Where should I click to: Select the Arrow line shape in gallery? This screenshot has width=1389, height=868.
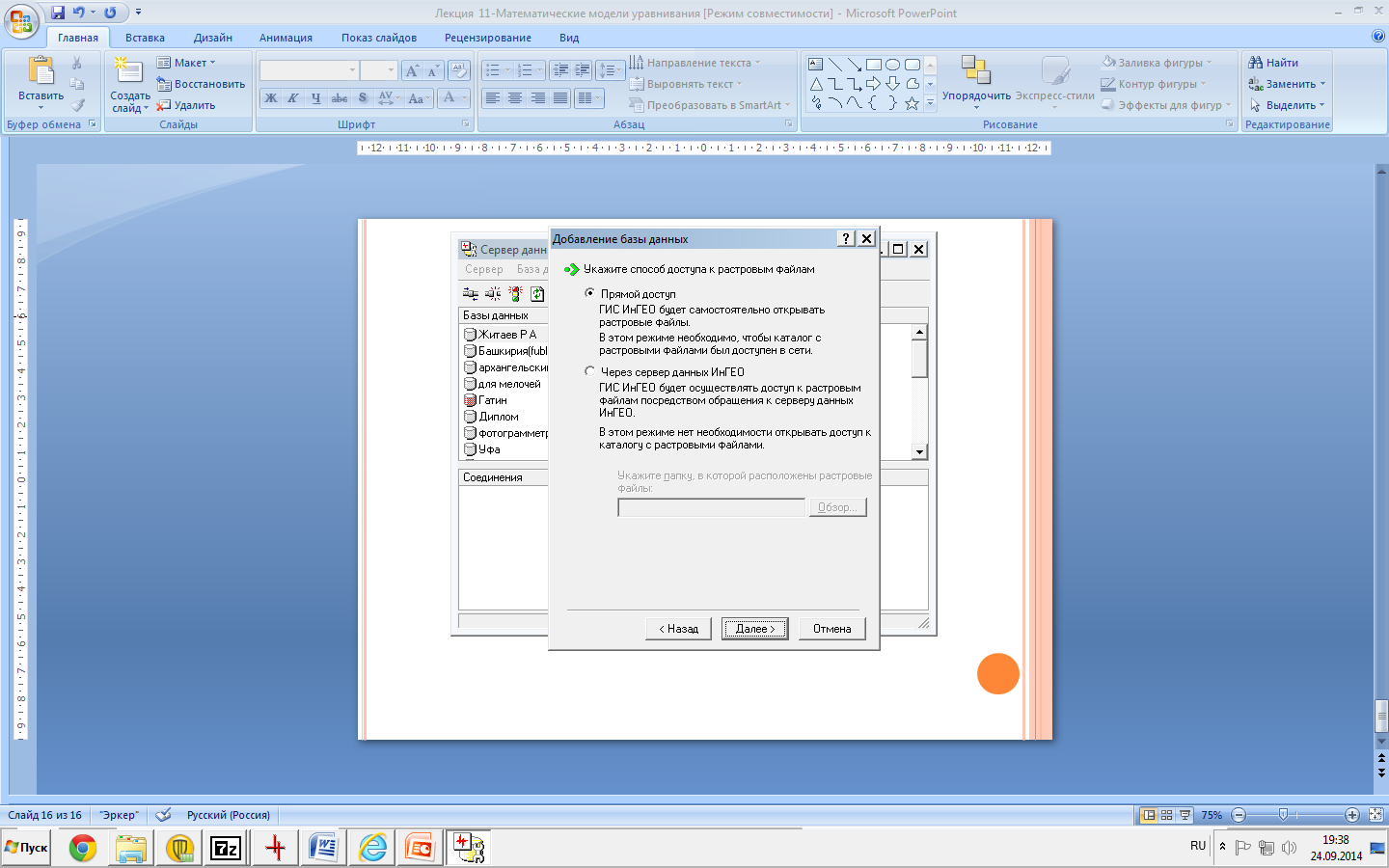coord(855,65)
